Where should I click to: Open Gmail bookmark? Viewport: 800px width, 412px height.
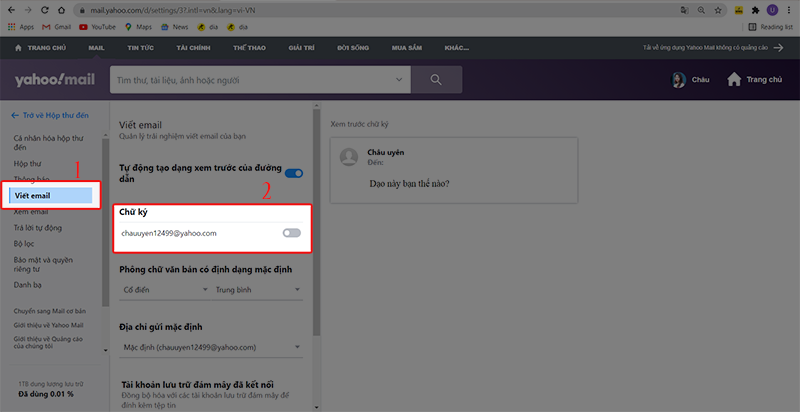pyautogui.click(x=57, y=27)
